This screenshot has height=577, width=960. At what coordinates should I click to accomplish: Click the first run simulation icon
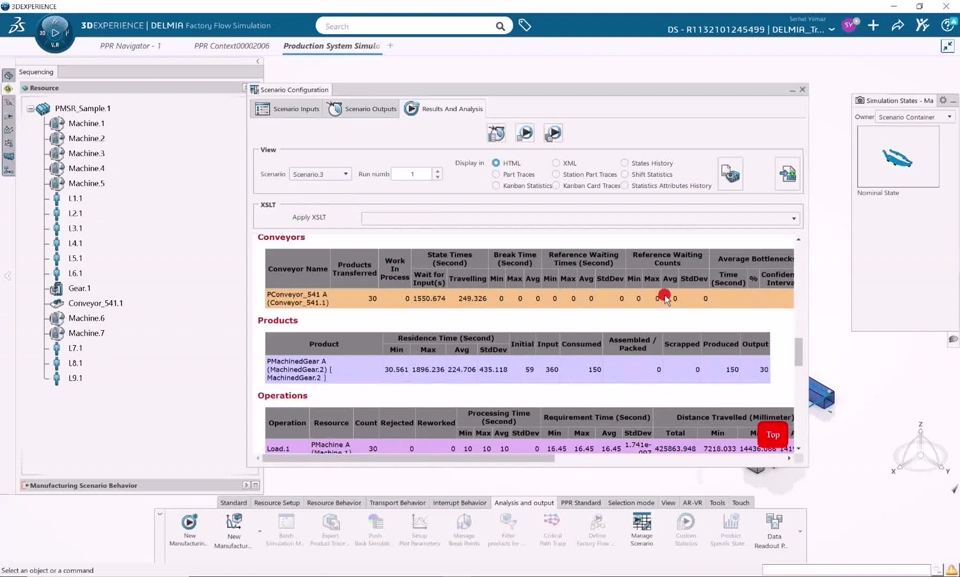pyautogui.click(x=497, y=133)
